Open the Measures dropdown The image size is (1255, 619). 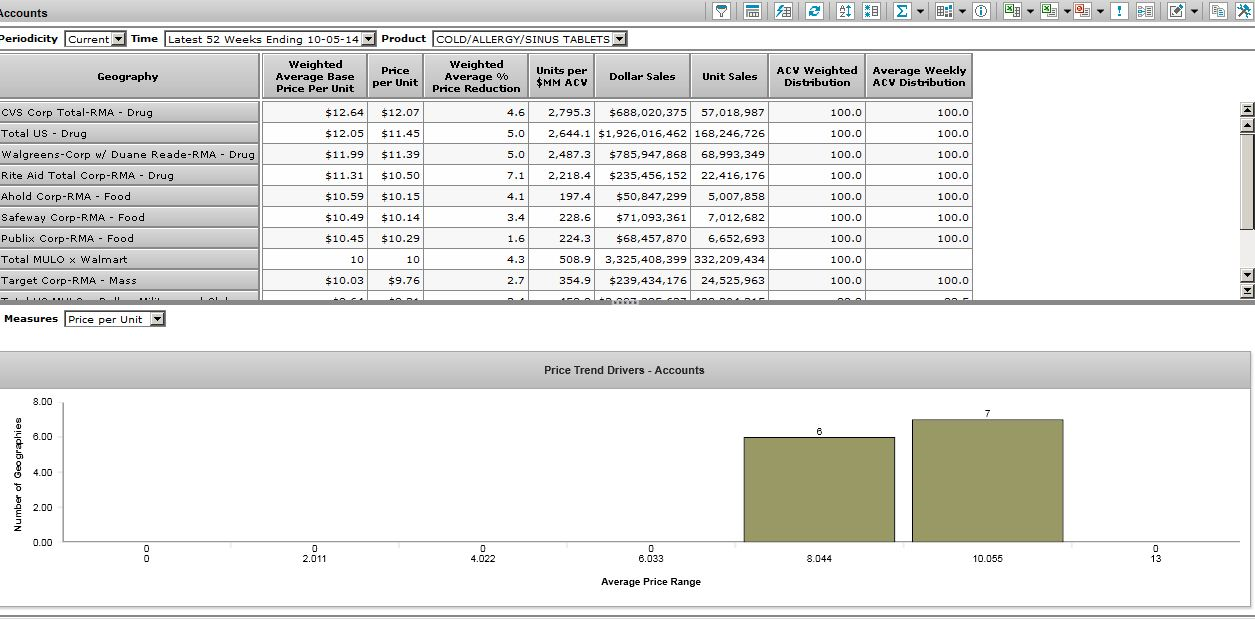click(x=157, y=319)
